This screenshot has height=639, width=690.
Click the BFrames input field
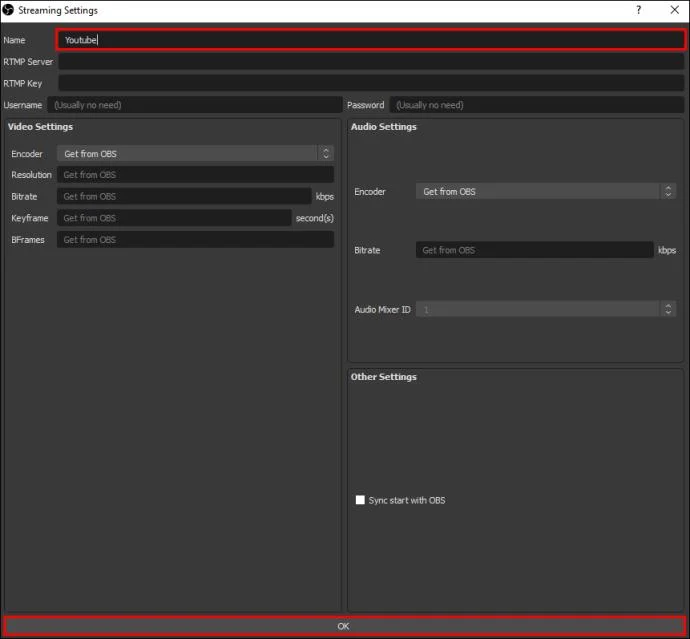click(x=195, y=239)
